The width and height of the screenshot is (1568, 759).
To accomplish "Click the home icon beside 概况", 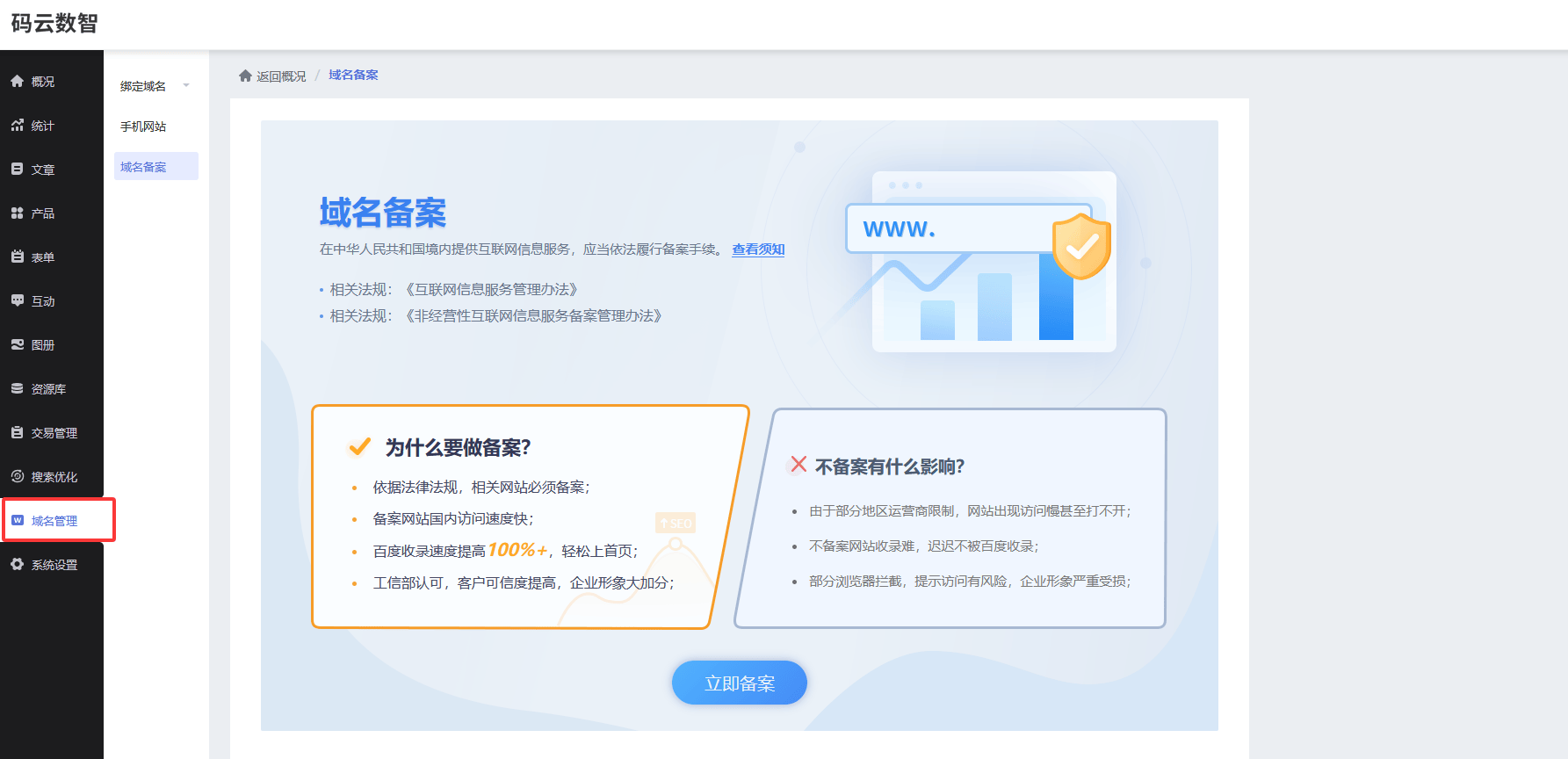I will pos(17,81).
